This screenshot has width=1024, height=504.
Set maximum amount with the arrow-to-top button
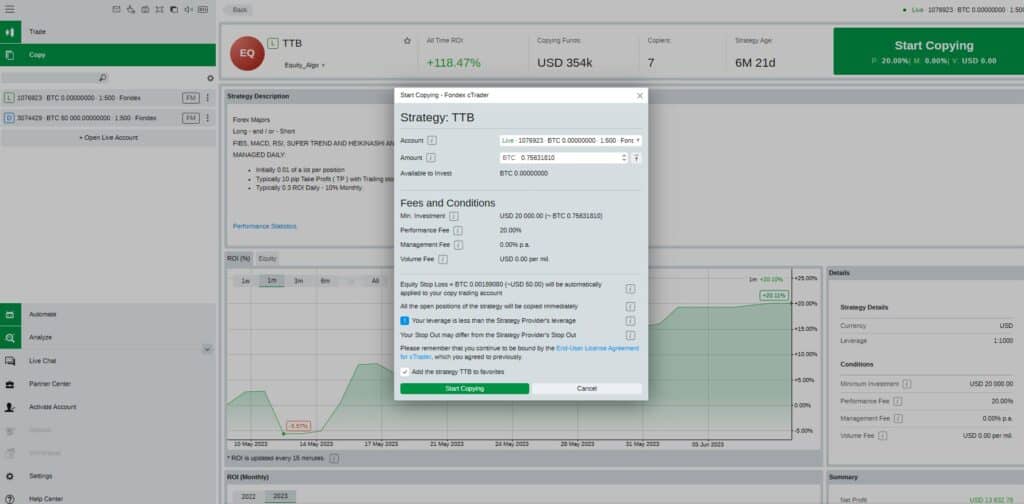636,157
